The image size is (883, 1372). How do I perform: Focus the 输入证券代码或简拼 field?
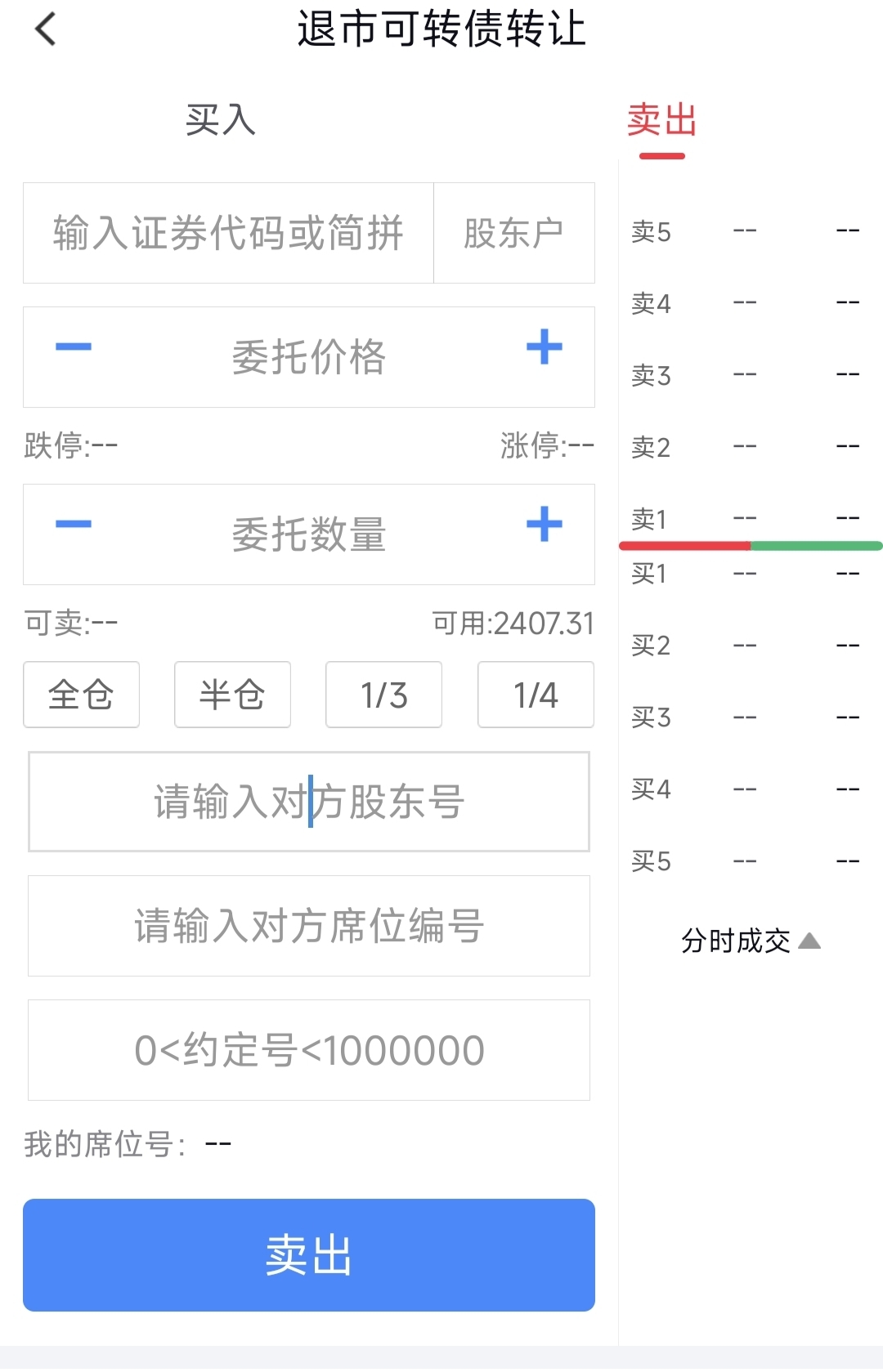(x=228, y=233)
